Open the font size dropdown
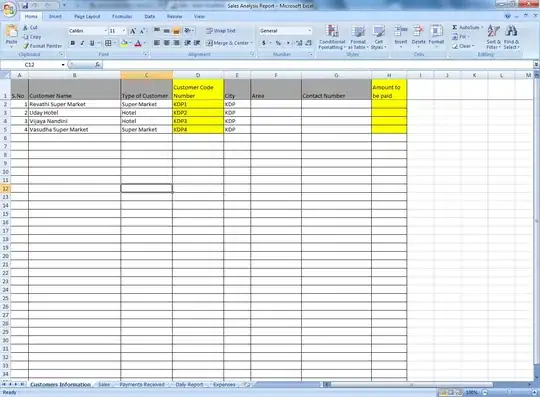The image size is (540, 397). click(x=124, y=31)
